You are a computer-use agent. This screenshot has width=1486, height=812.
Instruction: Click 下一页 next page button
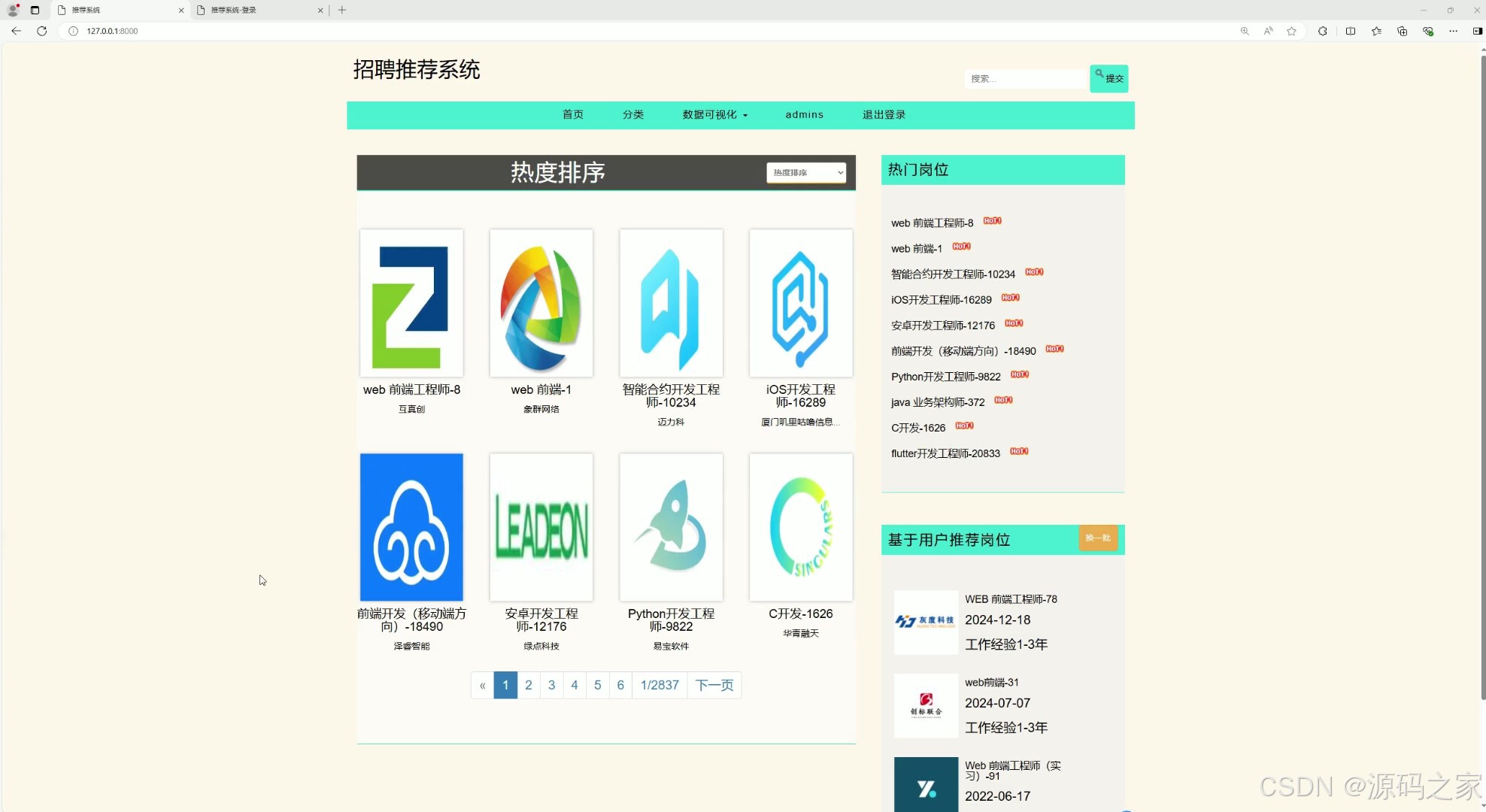coord(714,685)
